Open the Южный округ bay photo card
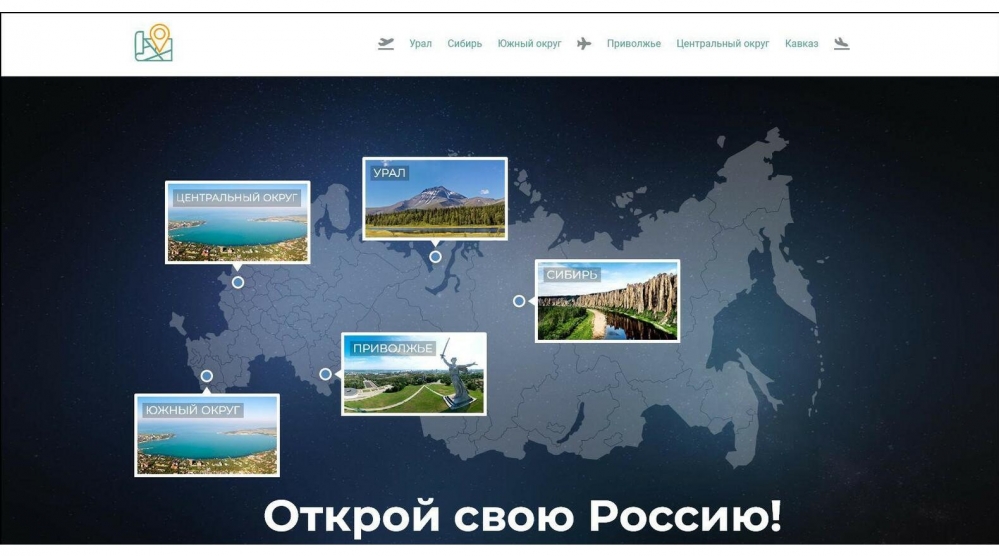1000x556 pixels. click(x=207, y=435)
